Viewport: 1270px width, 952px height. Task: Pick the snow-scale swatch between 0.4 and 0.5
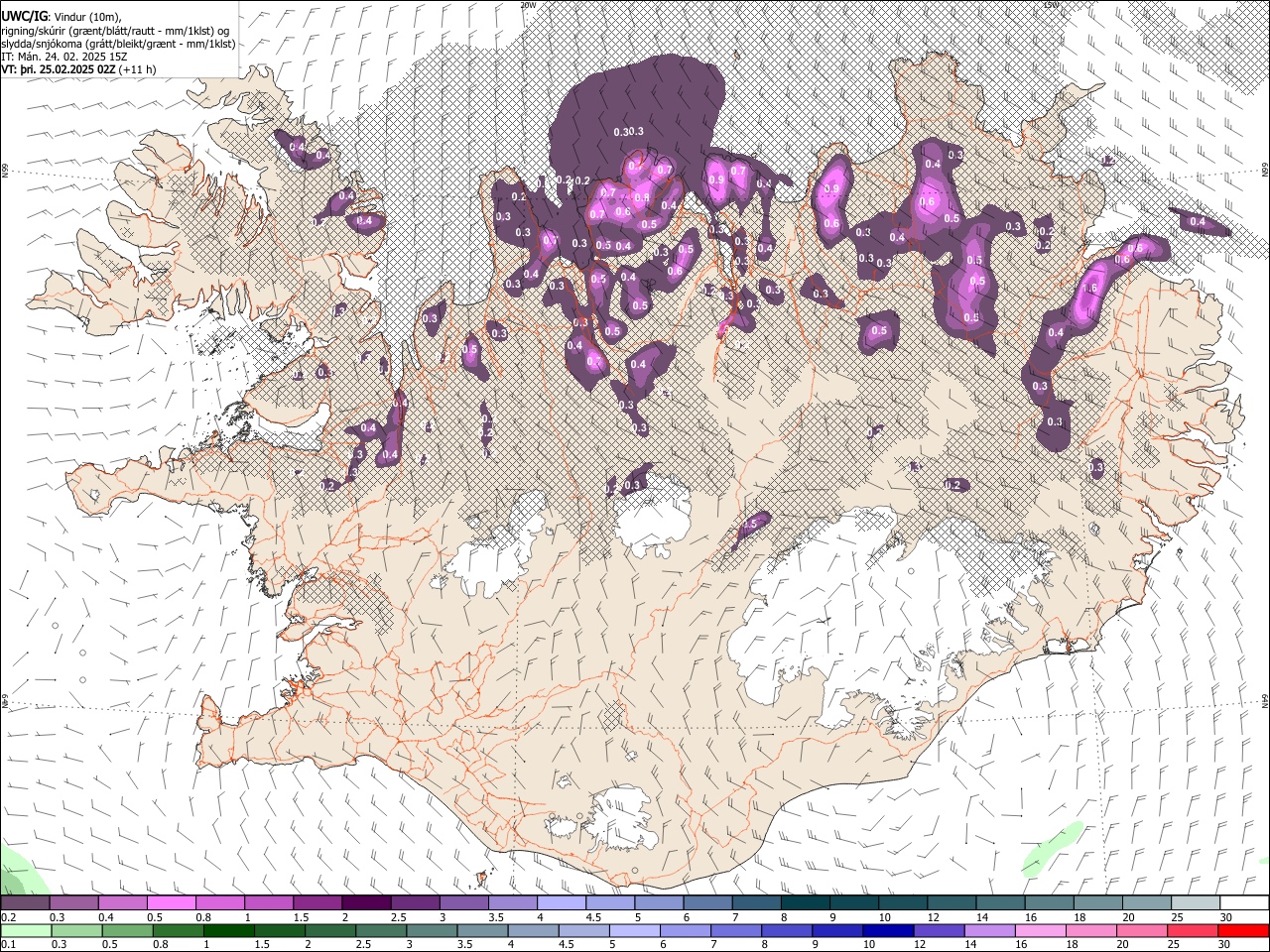point(123,903)
